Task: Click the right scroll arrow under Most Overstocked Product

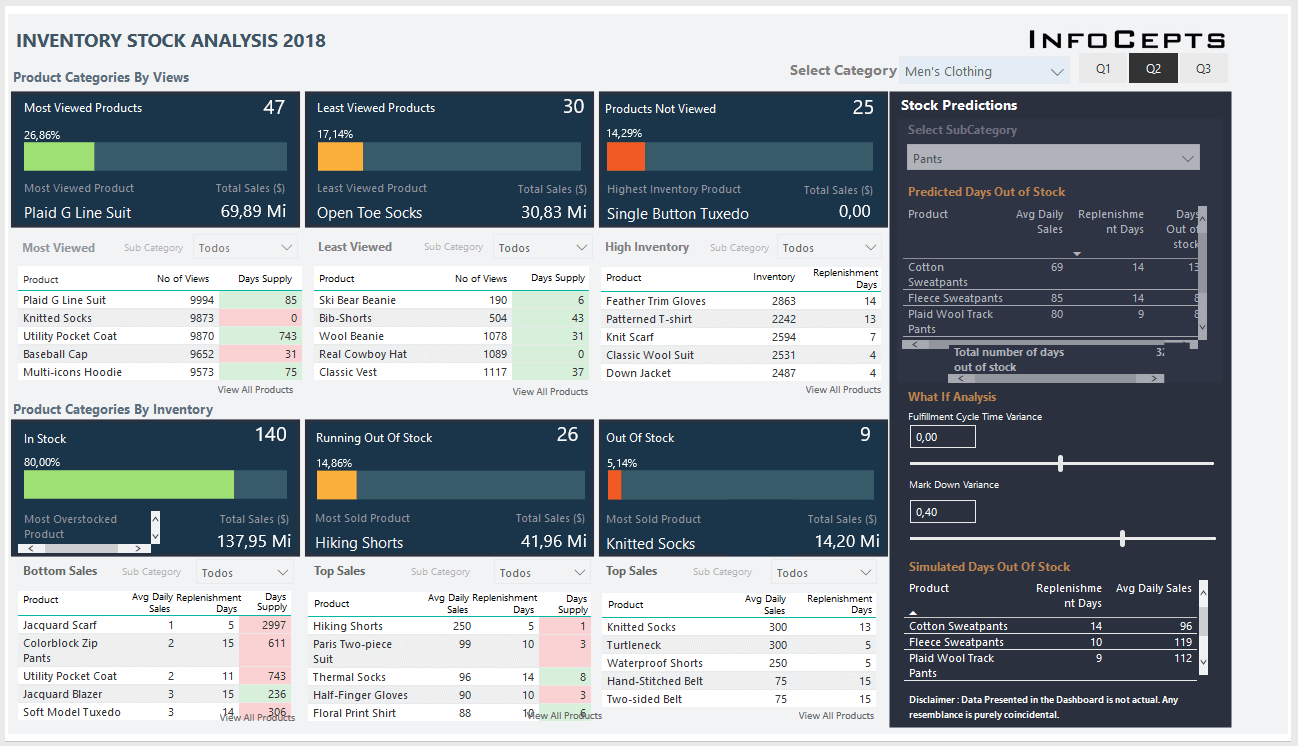Action: 140,549
